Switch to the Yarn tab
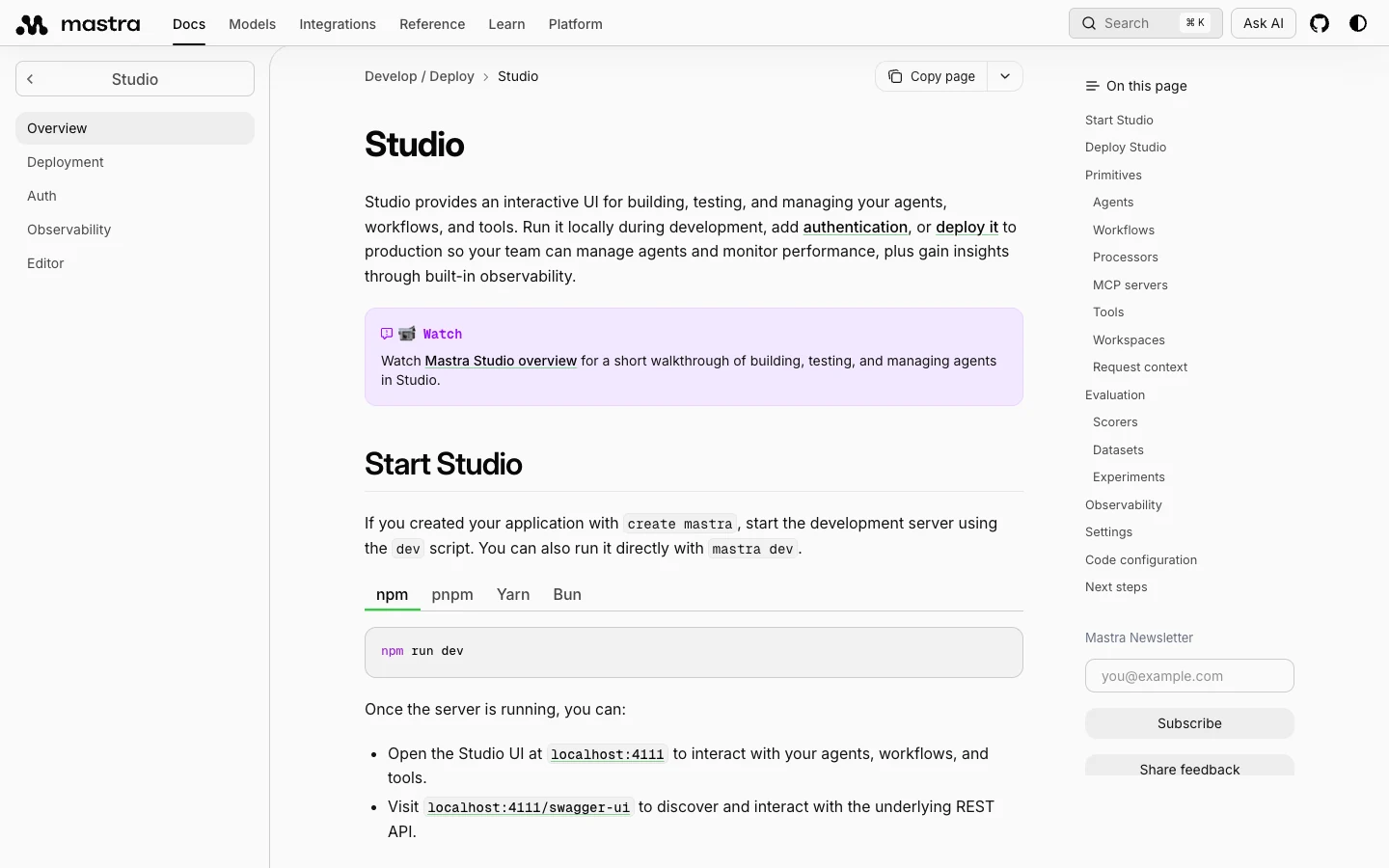Image resolution: width=1389 pixels, height=868 pixels. [513, 594]
